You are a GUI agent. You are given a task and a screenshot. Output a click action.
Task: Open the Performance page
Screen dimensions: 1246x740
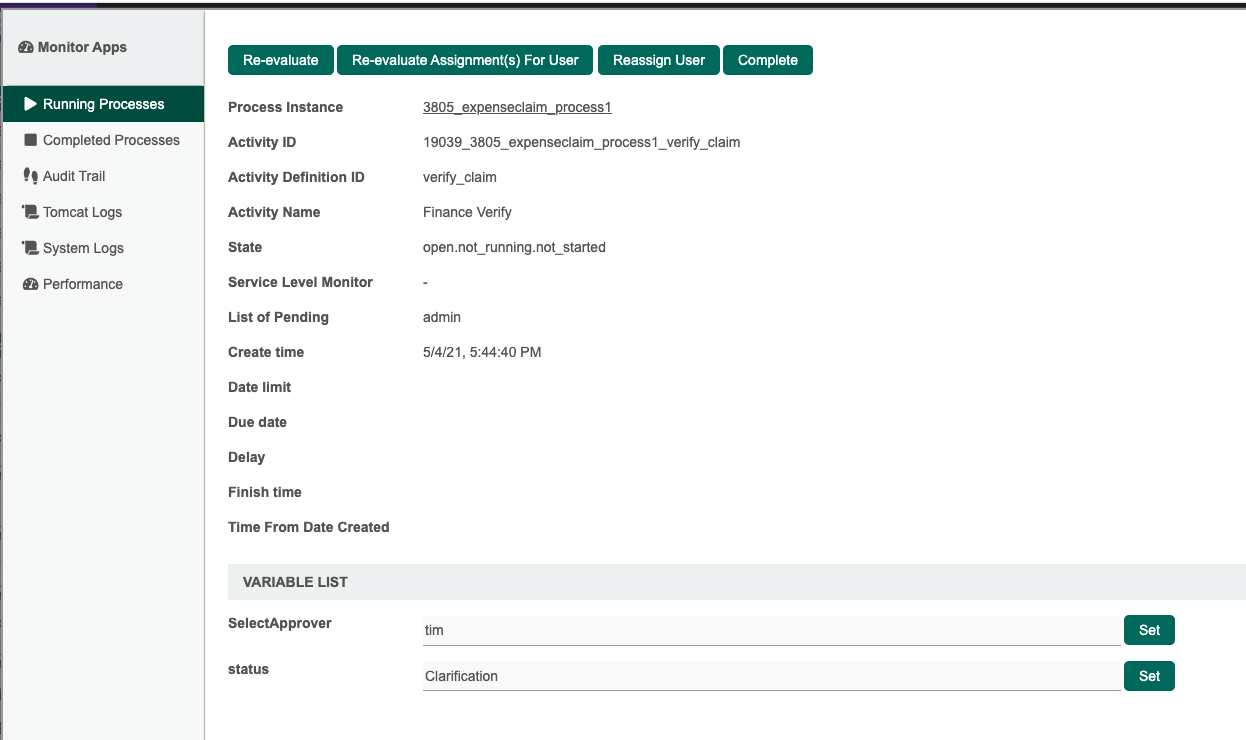pos(103,284)
